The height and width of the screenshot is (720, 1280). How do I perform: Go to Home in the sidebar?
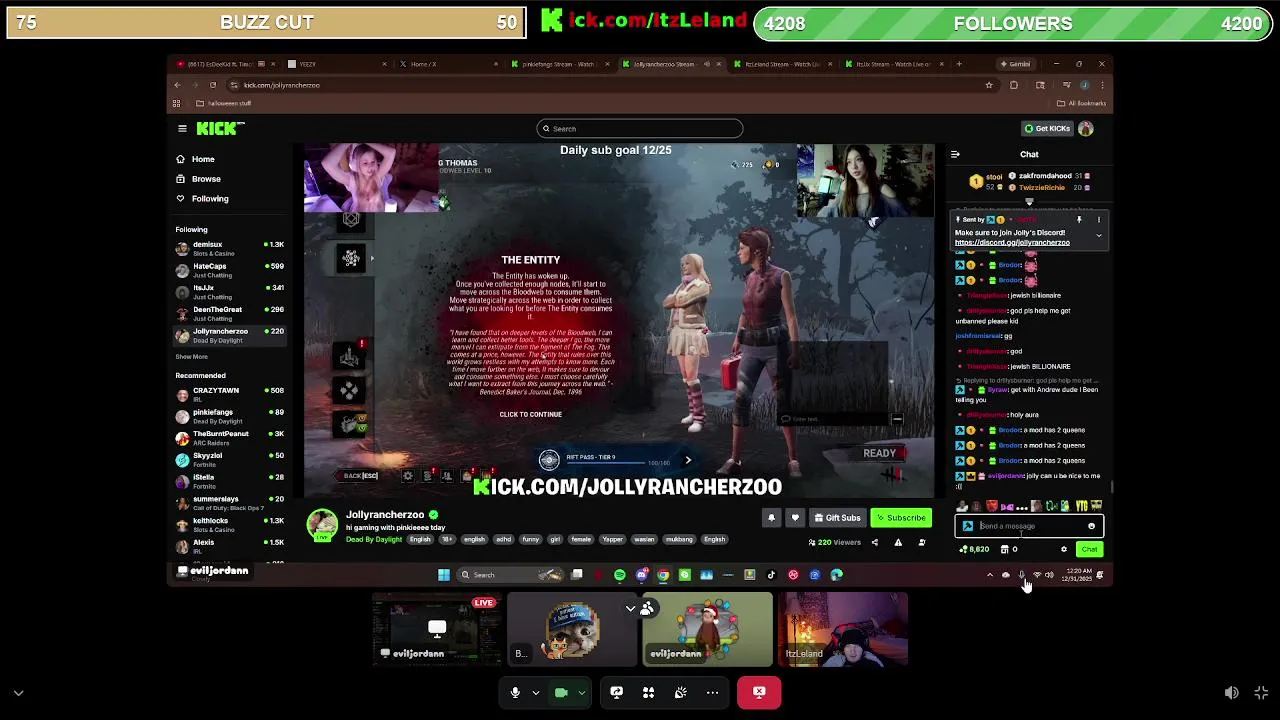pyautogui.click(x=194, y=159)
